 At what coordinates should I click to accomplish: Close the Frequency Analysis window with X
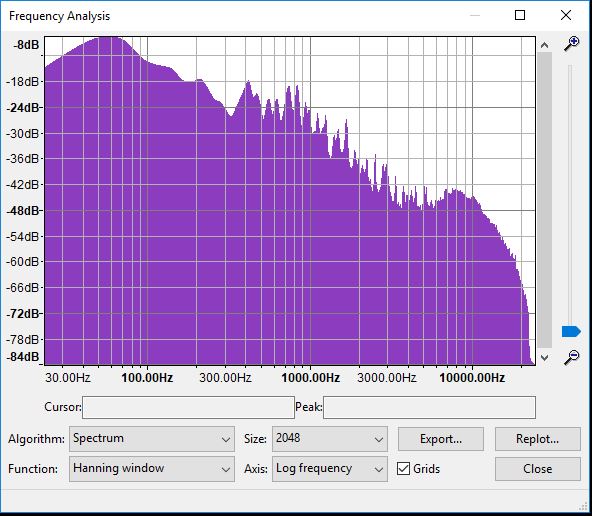tap(566, 15)
